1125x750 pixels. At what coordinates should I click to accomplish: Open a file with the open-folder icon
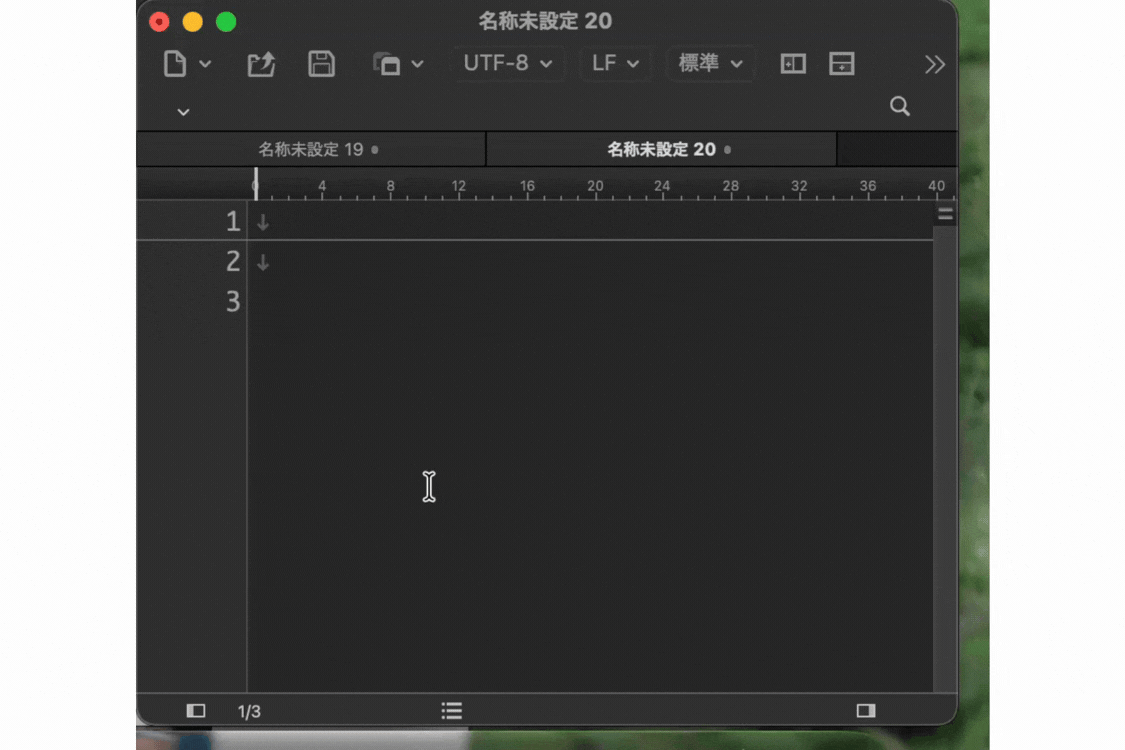click(261, 64)
